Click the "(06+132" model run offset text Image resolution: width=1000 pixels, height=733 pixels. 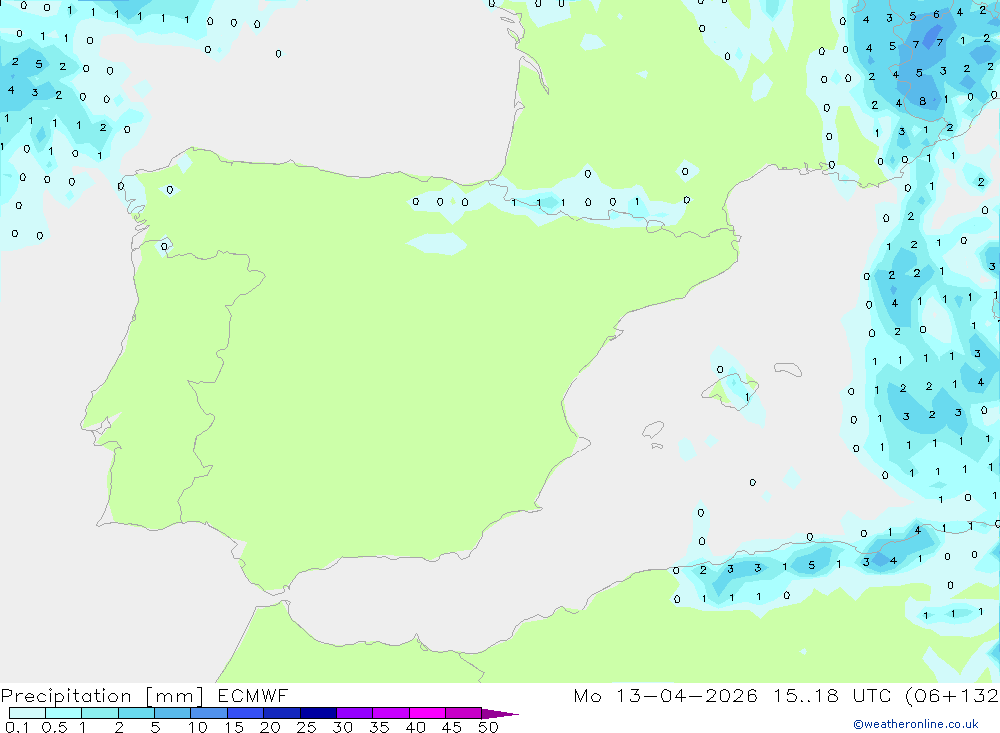952,695
